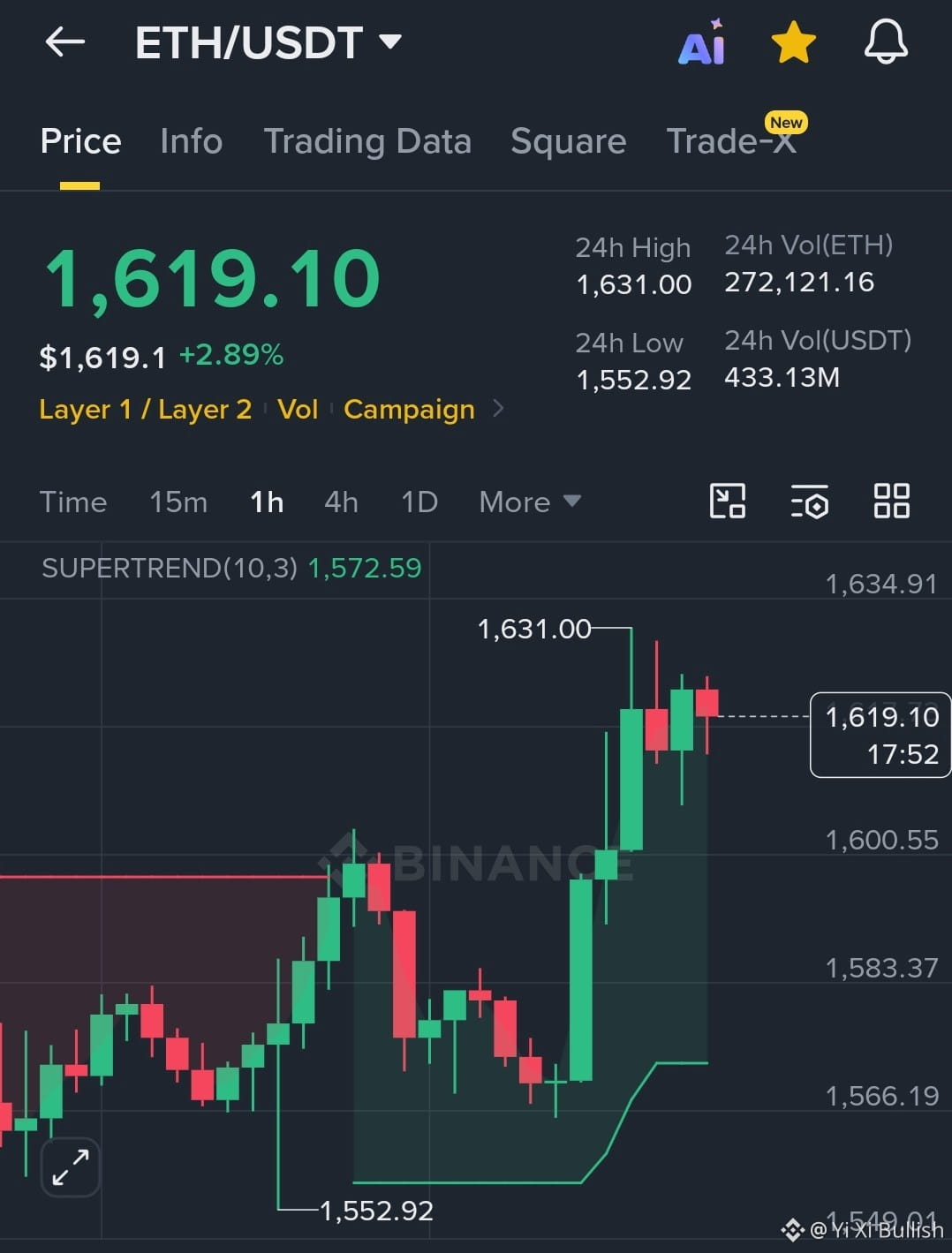Image resolution: width=952 pixels, height=1253 pixels.
Task: Switch to the Price tab
Action: pyautogui.click(x=80, y=141)
